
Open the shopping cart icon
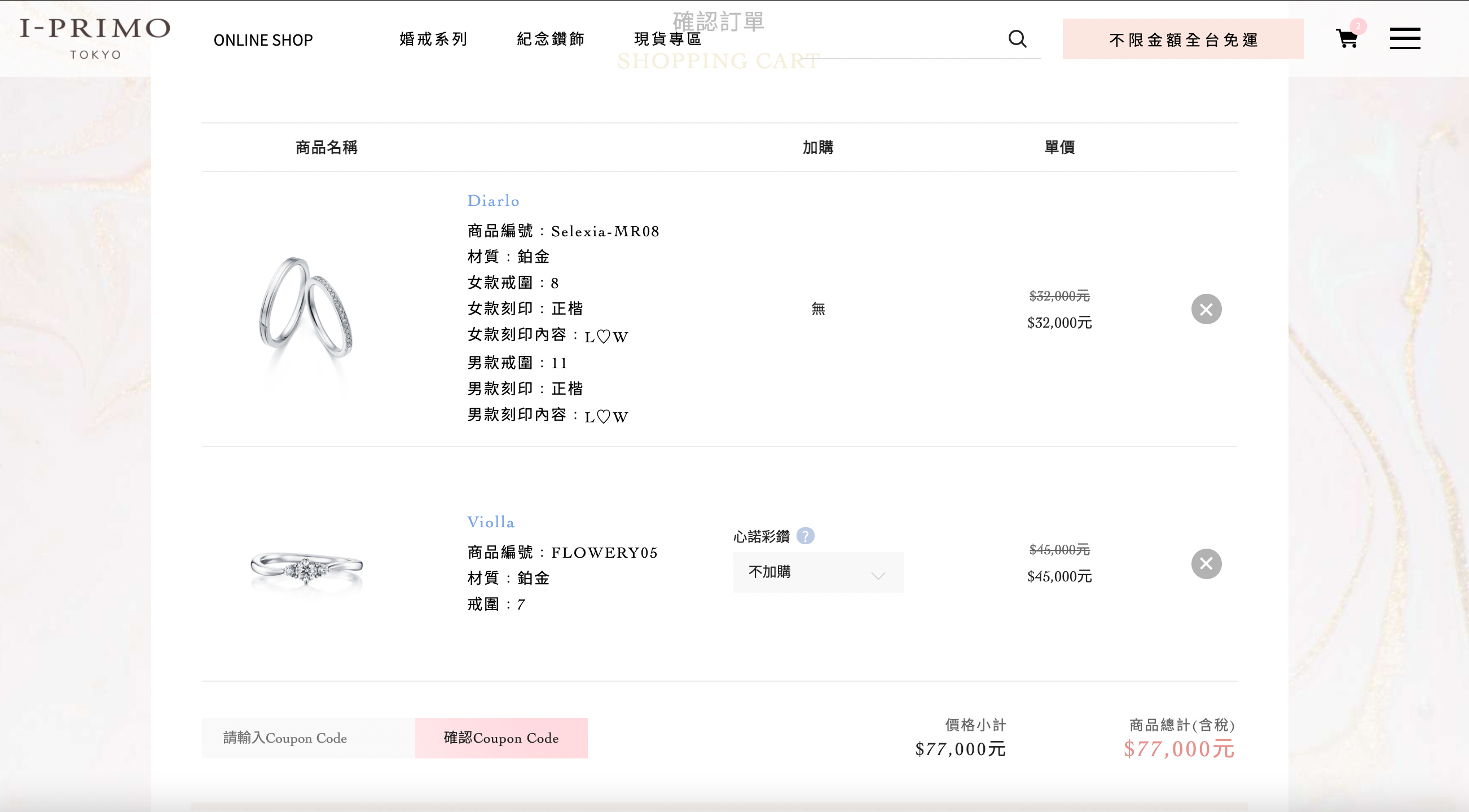1347,39
